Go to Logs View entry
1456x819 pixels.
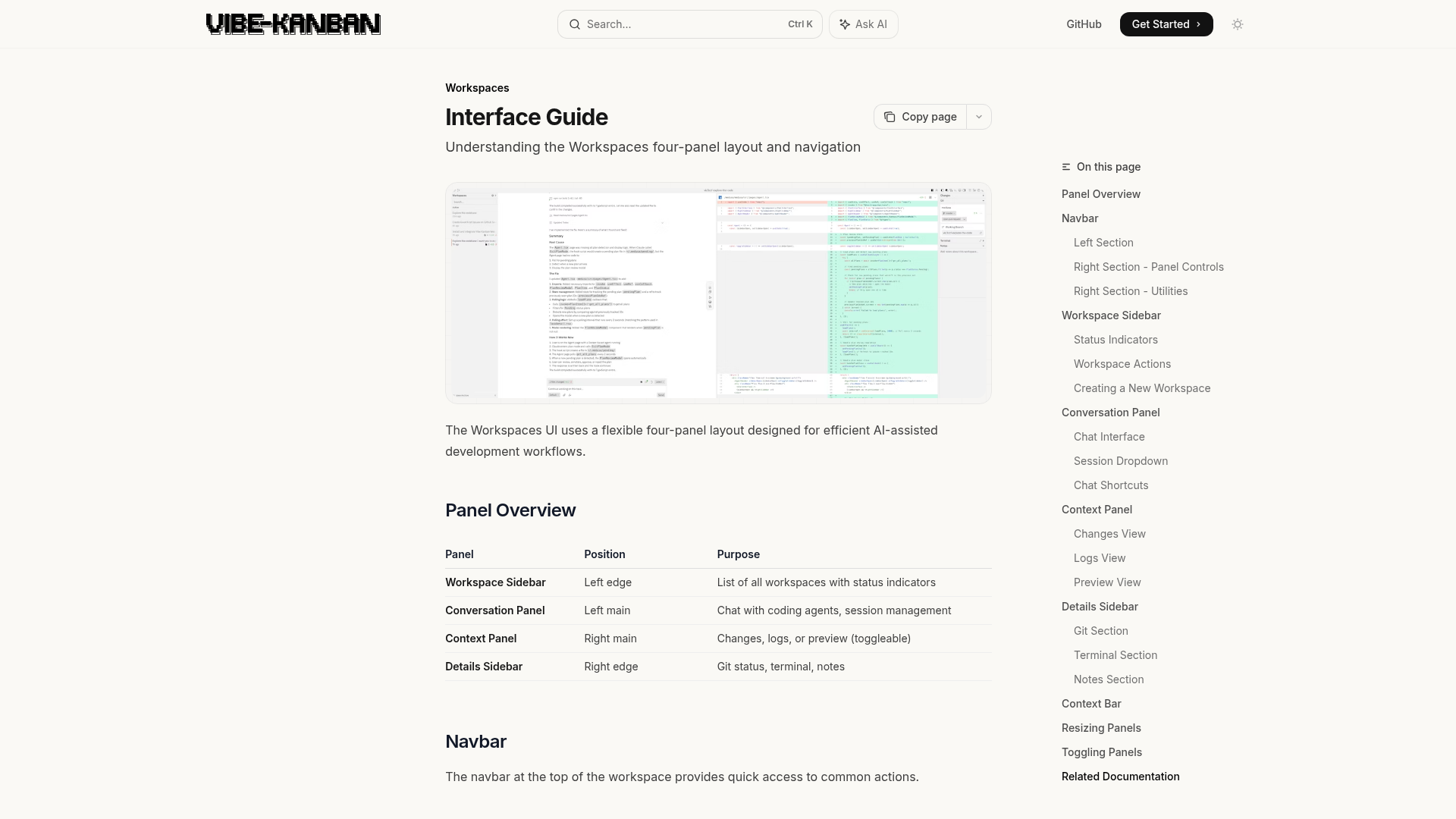(1100, 558)
